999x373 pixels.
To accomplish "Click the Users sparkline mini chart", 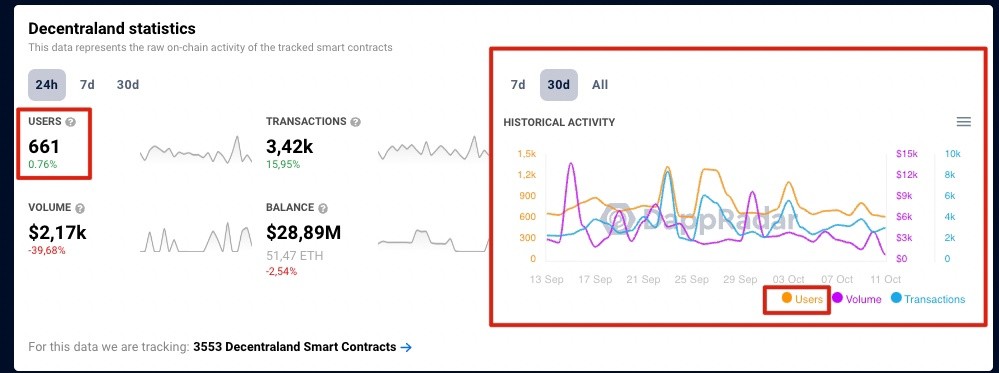I will [196, 150].
